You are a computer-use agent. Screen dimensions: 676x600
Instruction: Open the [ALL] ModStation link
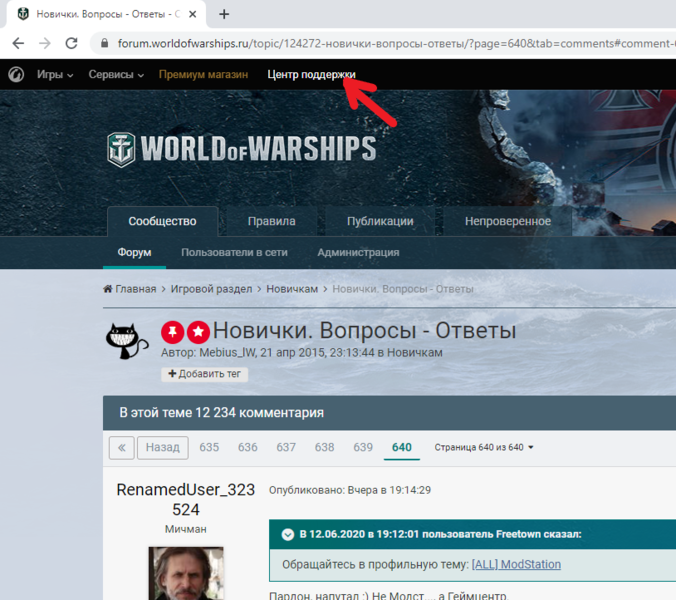(x=516, y=564)
